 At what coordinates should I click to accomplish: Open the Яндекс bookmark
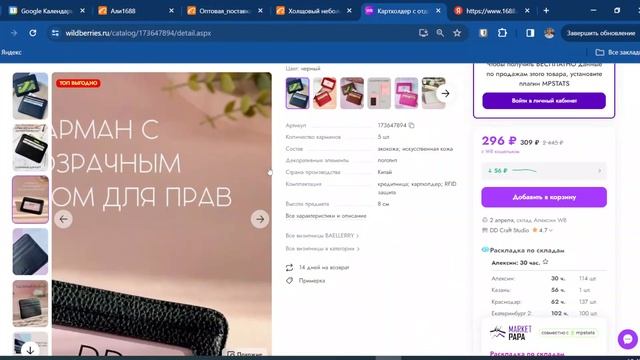tap(11, 52)
